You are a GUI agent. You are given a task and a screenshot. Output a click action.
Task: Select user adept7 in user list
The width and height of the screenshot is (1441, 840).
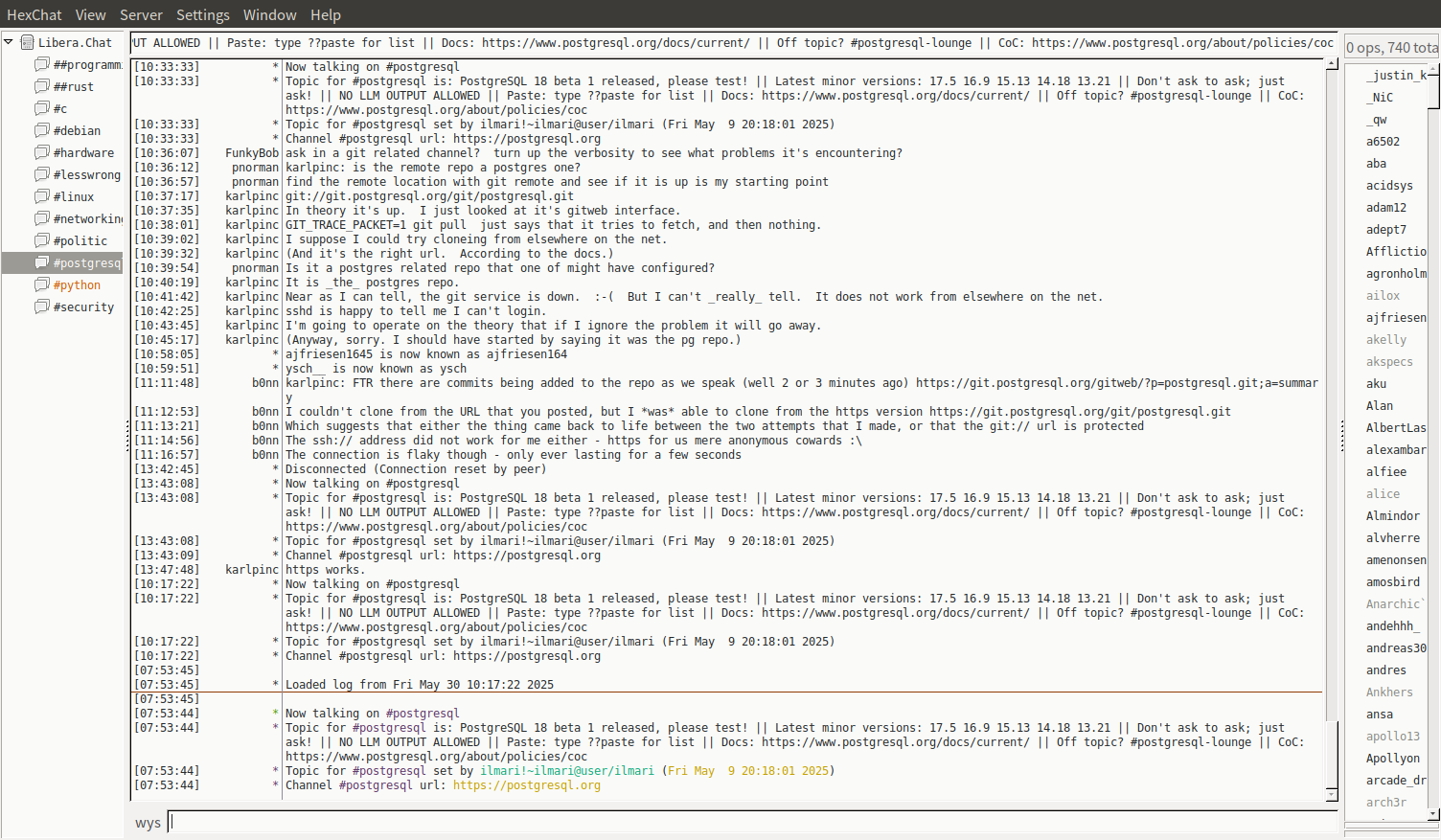coord(1386,229)
